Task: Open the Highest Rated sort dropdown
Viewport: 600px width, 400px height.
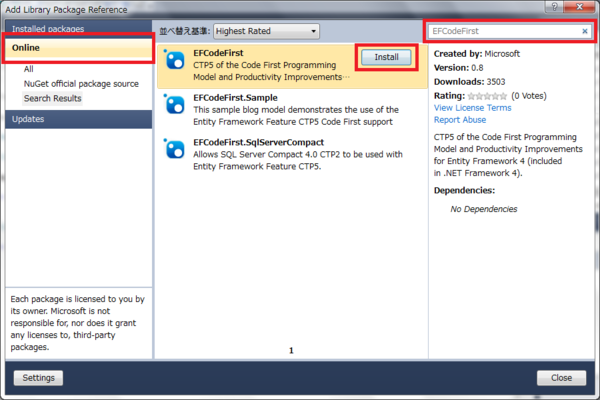Action: 266,31
